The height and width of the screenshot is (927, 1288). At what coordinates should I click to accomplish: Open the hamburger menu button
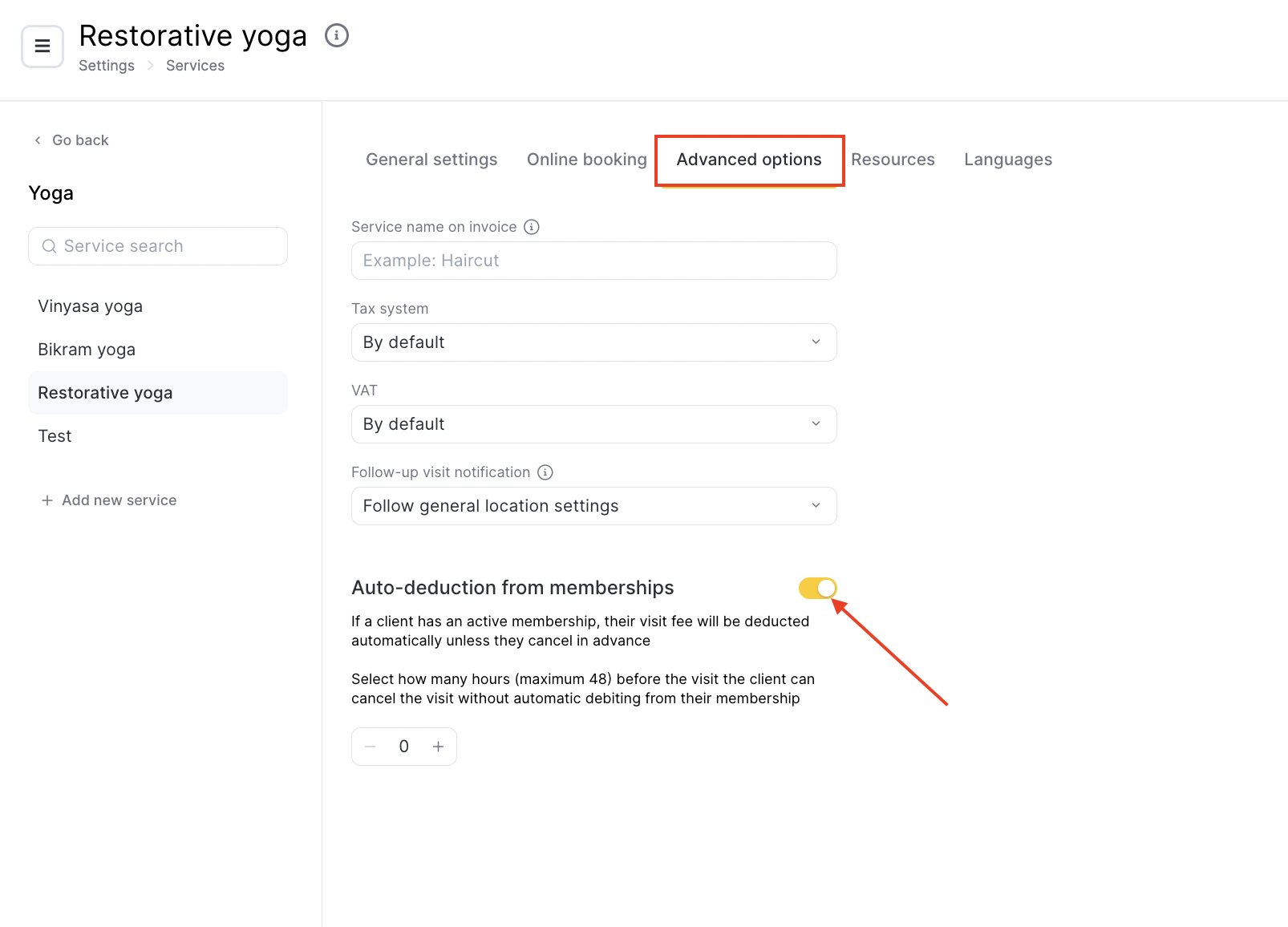coord(43,47)
